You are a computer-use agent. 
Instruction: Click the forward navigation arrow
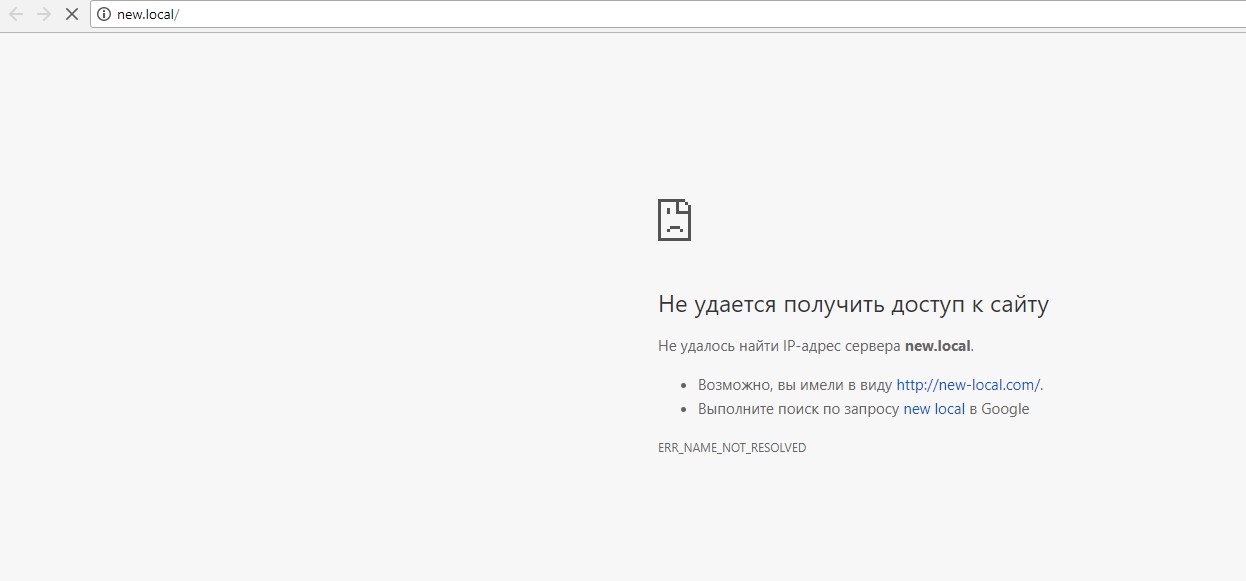[44, 14]
